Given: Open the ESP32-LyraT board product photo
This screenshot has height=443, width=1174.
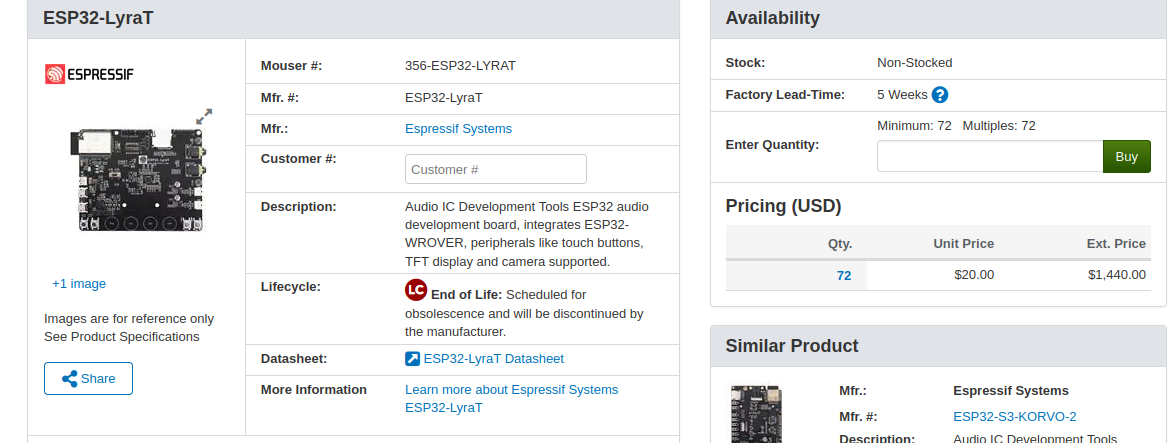Looking at the screenshot, I should (137, 180).
